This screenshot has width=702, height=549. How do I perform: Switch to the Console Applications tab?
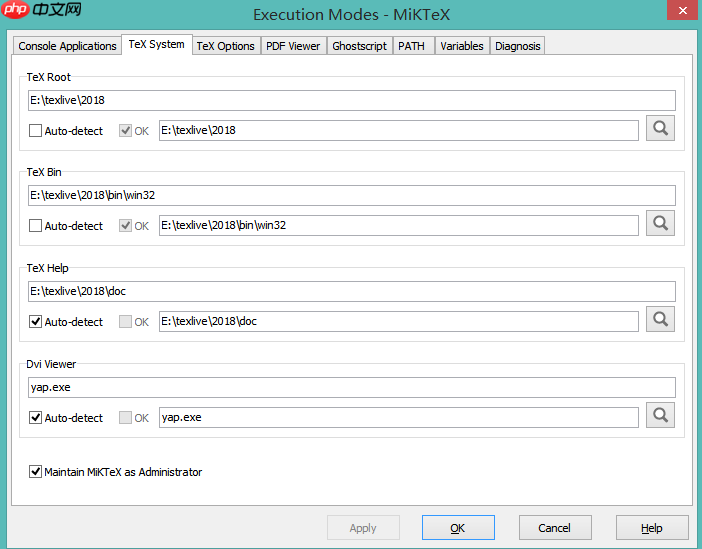pos(67,46)
